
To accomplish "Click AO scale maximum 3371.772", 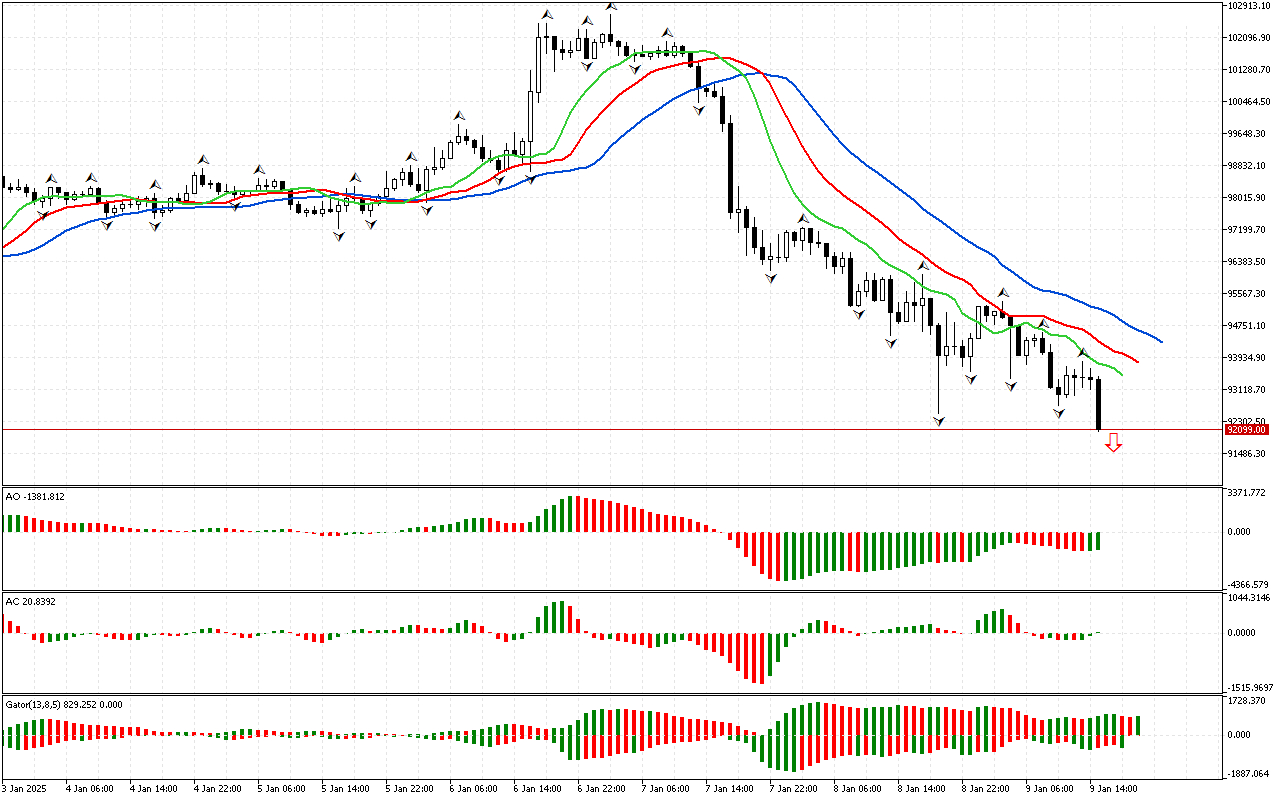I will pyautogui.click(x=1247, y=493).
